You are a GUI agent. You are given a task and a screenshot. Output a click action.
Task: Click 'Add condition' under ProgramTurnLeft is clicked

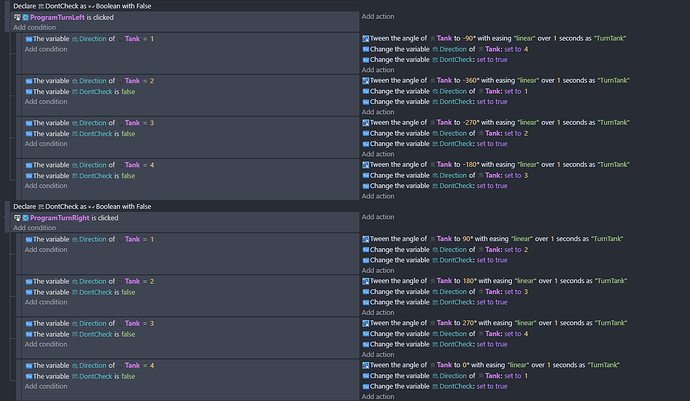coord(35,27)
